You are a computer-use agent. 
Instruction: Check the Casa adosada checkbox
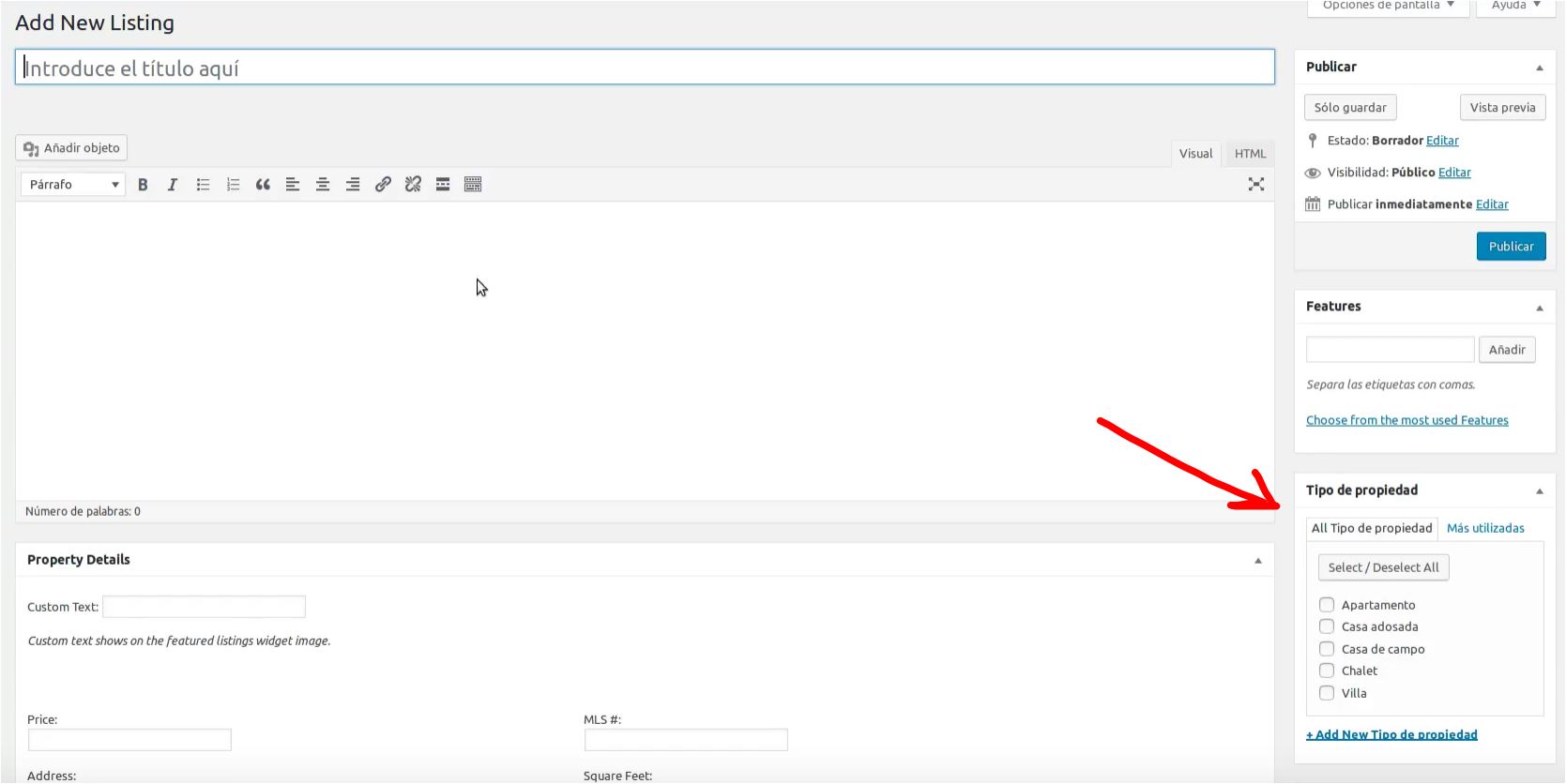tap(1327, 626)
